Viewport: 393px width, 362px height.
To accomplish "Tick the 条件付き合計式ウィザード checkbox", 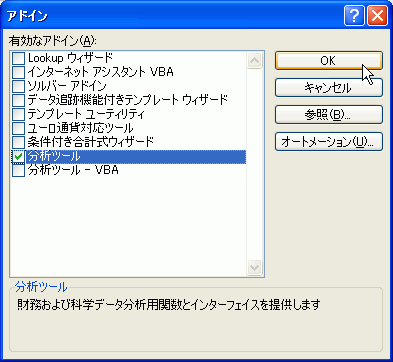I will point(19,142).
